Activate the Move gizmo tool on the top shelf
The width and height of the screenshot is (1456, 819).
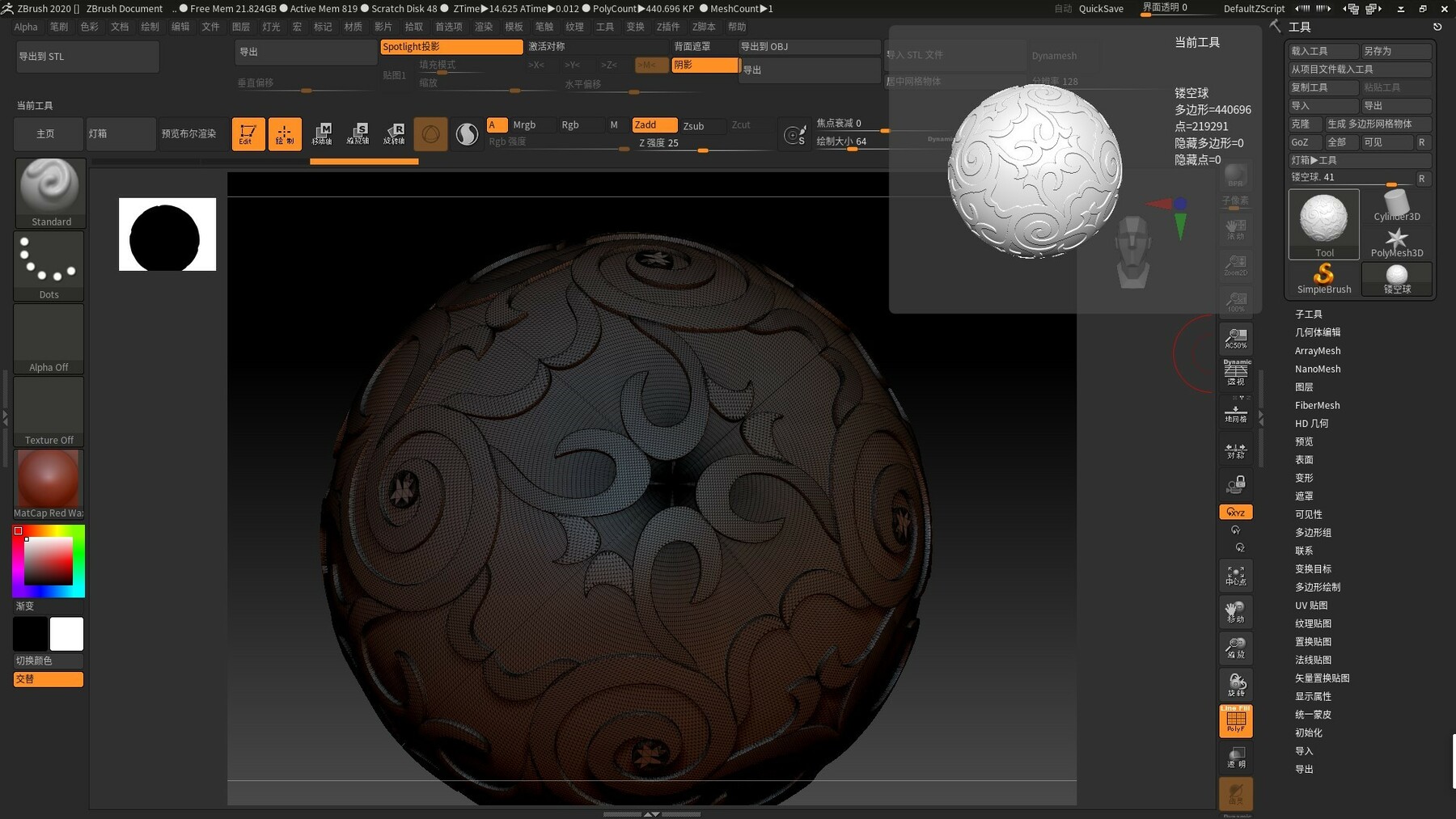[x=324, y=133]
